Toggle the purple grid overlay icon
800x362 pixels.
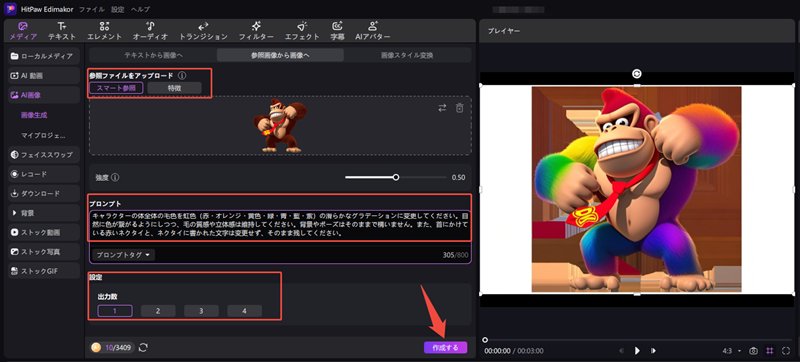pos(769,351)
